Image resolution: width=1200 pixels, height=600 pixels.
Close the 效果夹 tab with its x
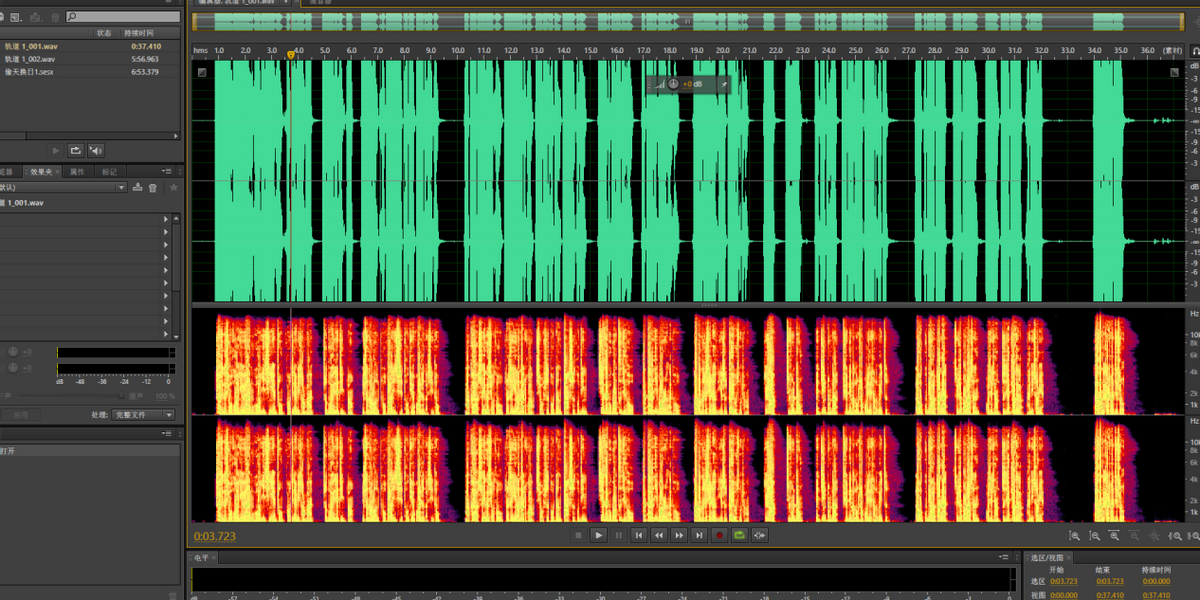(59, 172)
